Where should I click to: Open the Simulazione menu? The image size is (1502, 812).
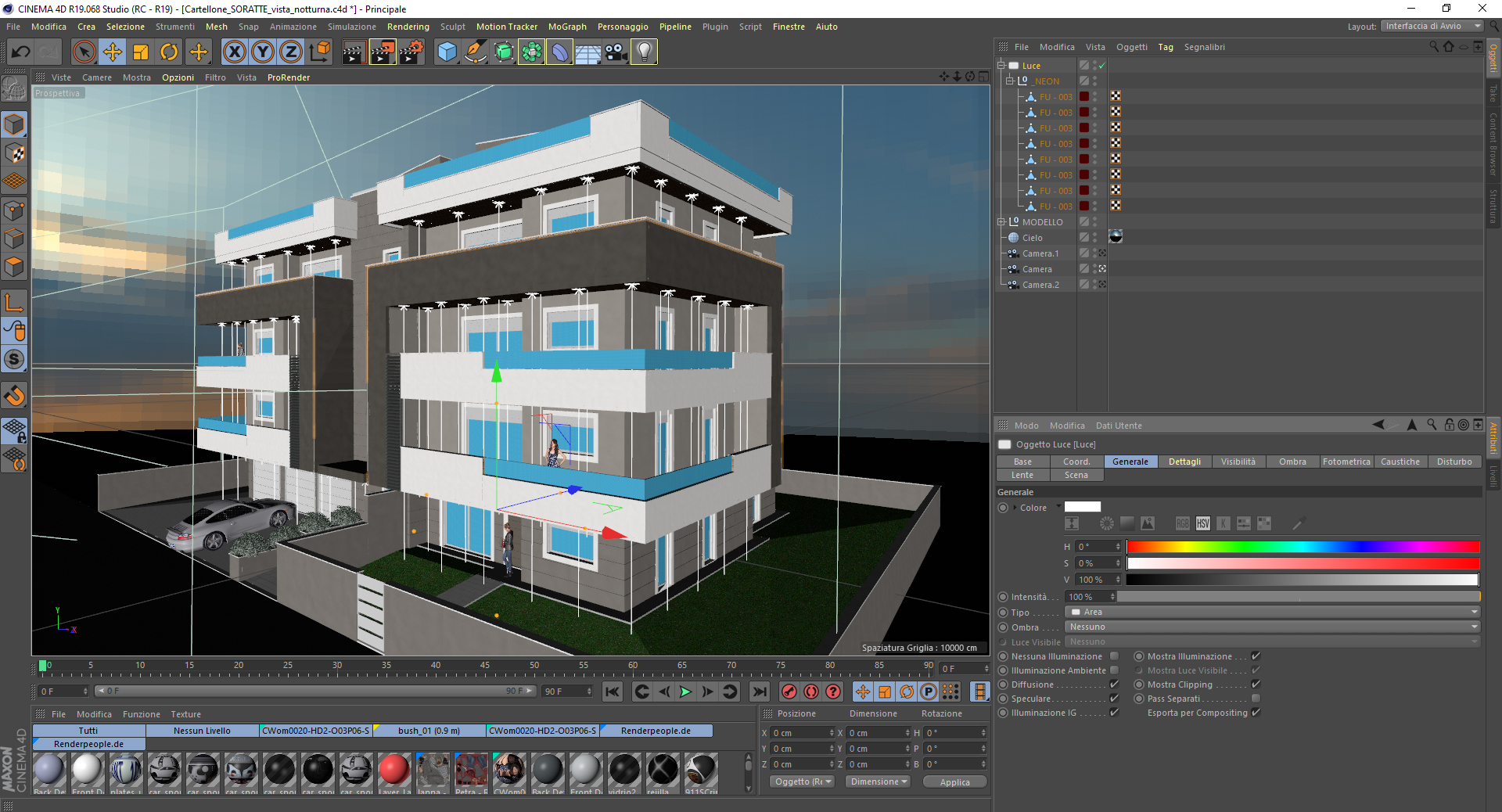(352, 27)
